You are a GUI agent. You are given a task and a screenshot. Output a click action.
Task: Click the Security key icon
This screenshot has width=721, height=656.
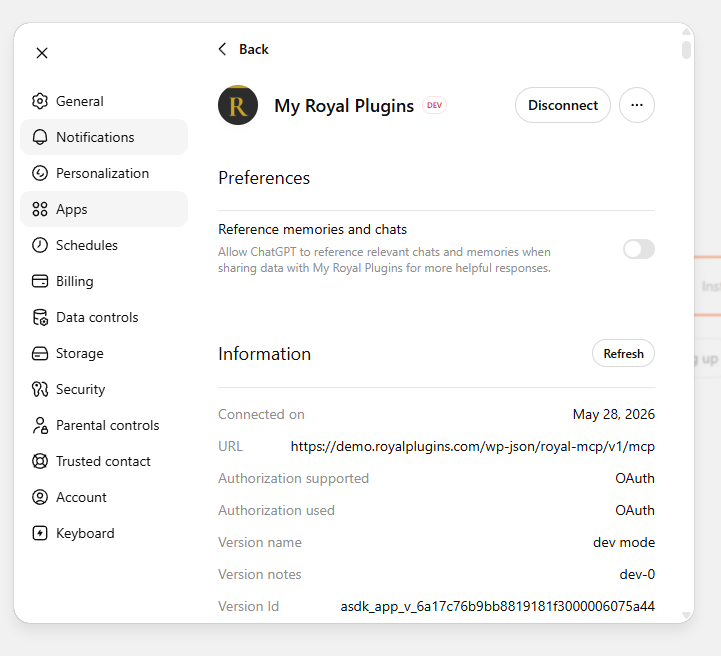coord(40,389)
